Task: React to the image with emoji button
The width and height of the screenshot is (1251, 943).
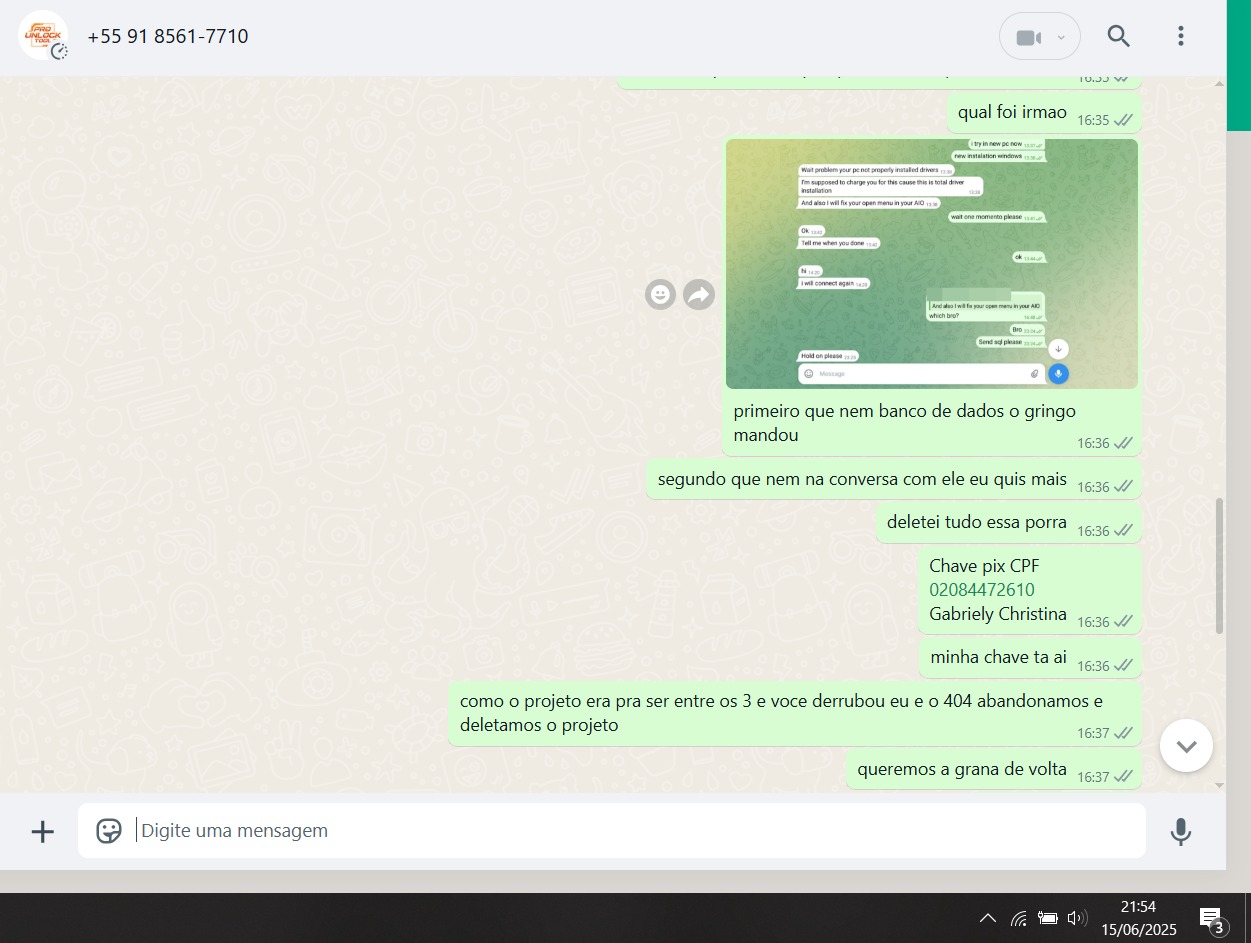Action: coord(660,294)
